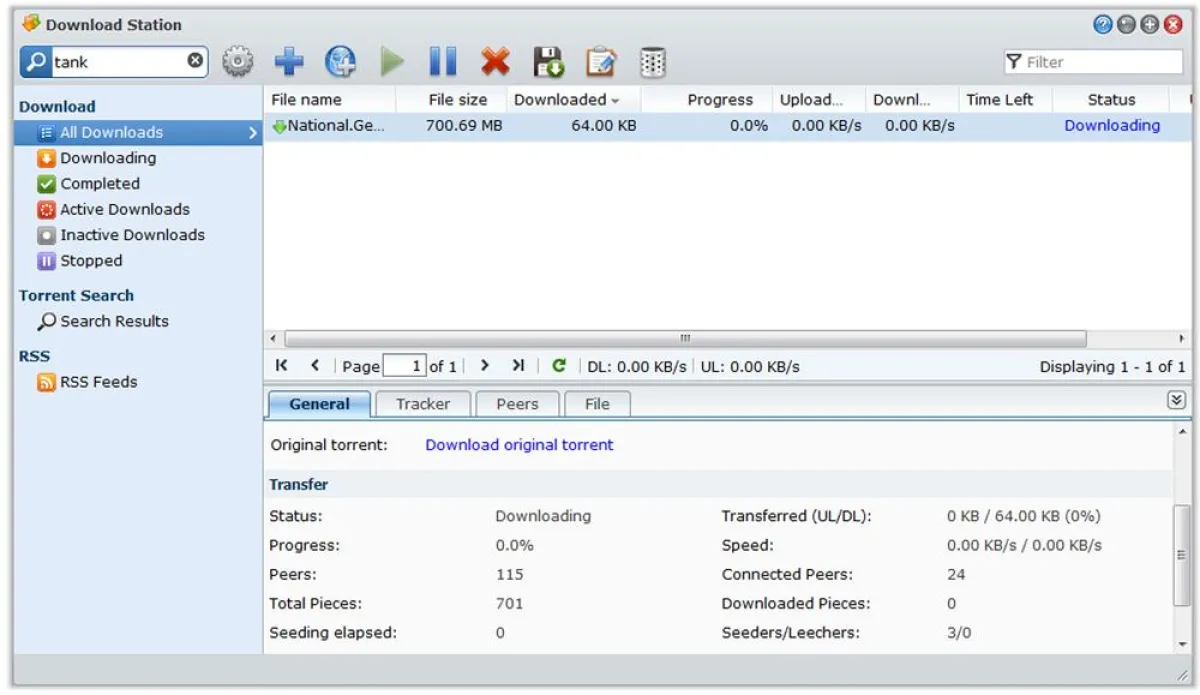Click Download original torrent link
This screenshot has height=695, width=1200.
(x=519, y=445)
